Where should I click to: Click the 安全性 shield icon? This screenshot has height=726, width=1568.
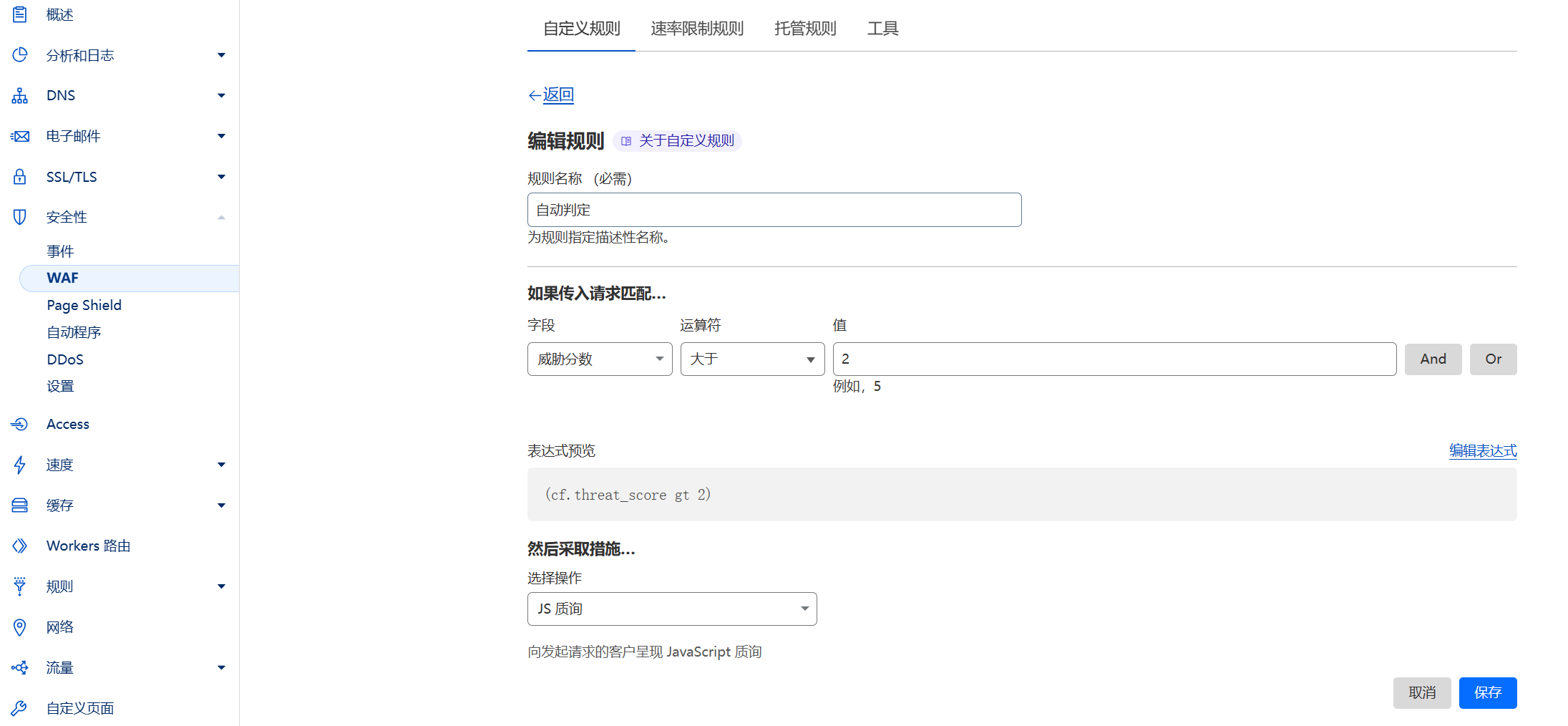point(19,216)
